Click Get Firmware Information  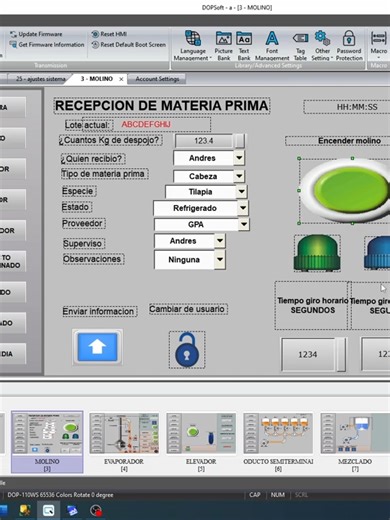click(47, 44)
